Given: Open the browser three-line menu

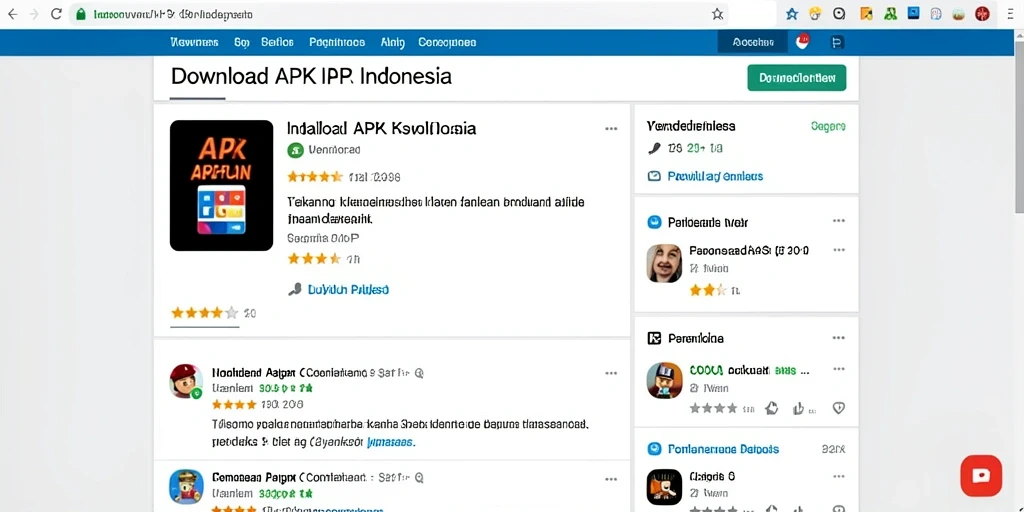Looking at the screenshot, I should (x=1011, y=14).
